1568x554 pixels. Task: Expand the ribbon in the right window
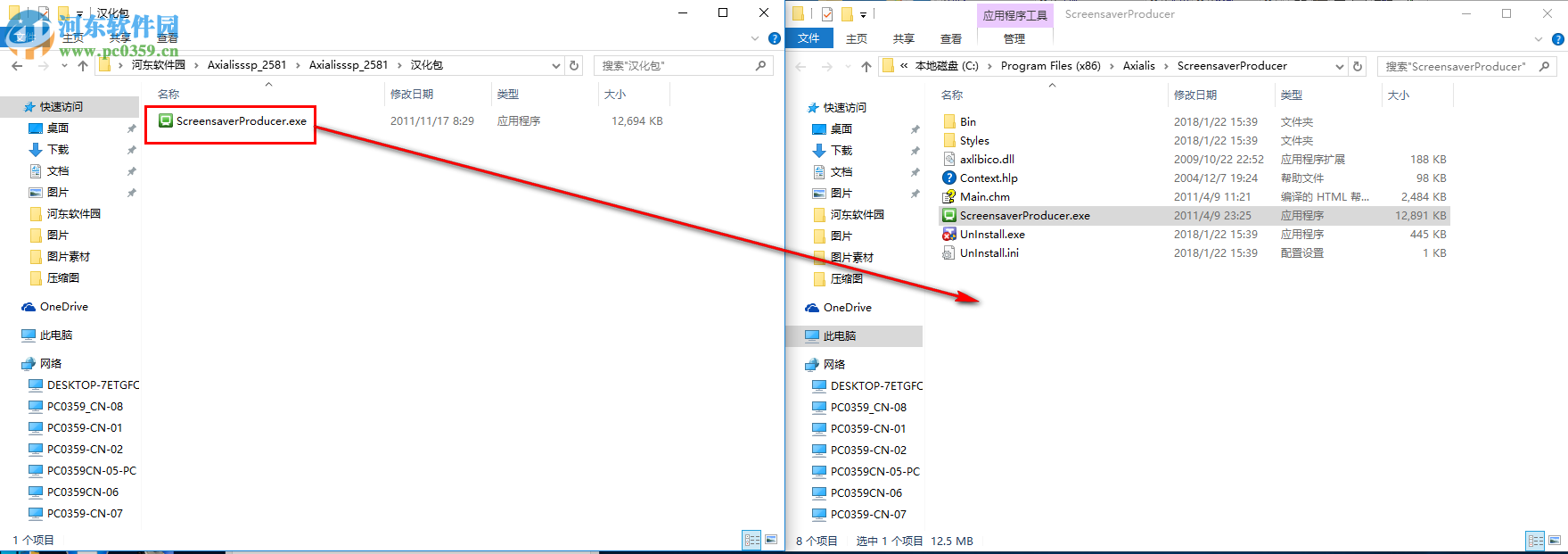tap(1539, 39)
